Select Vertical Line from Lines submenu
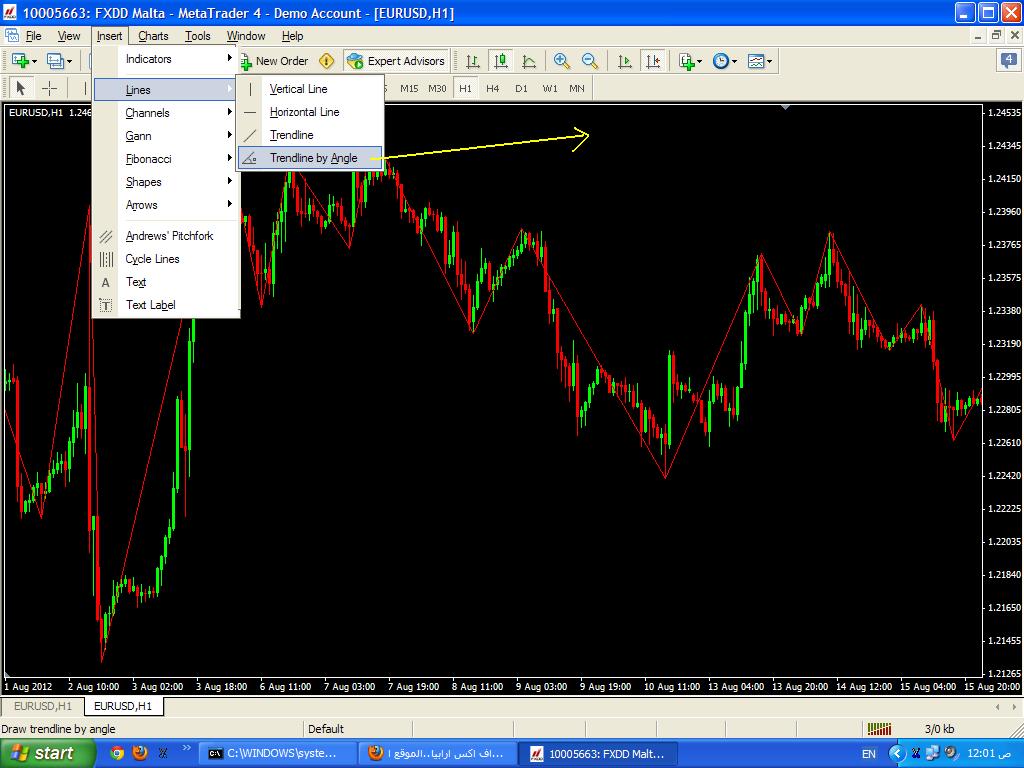 pyautogui.click(x=310, y=89)
